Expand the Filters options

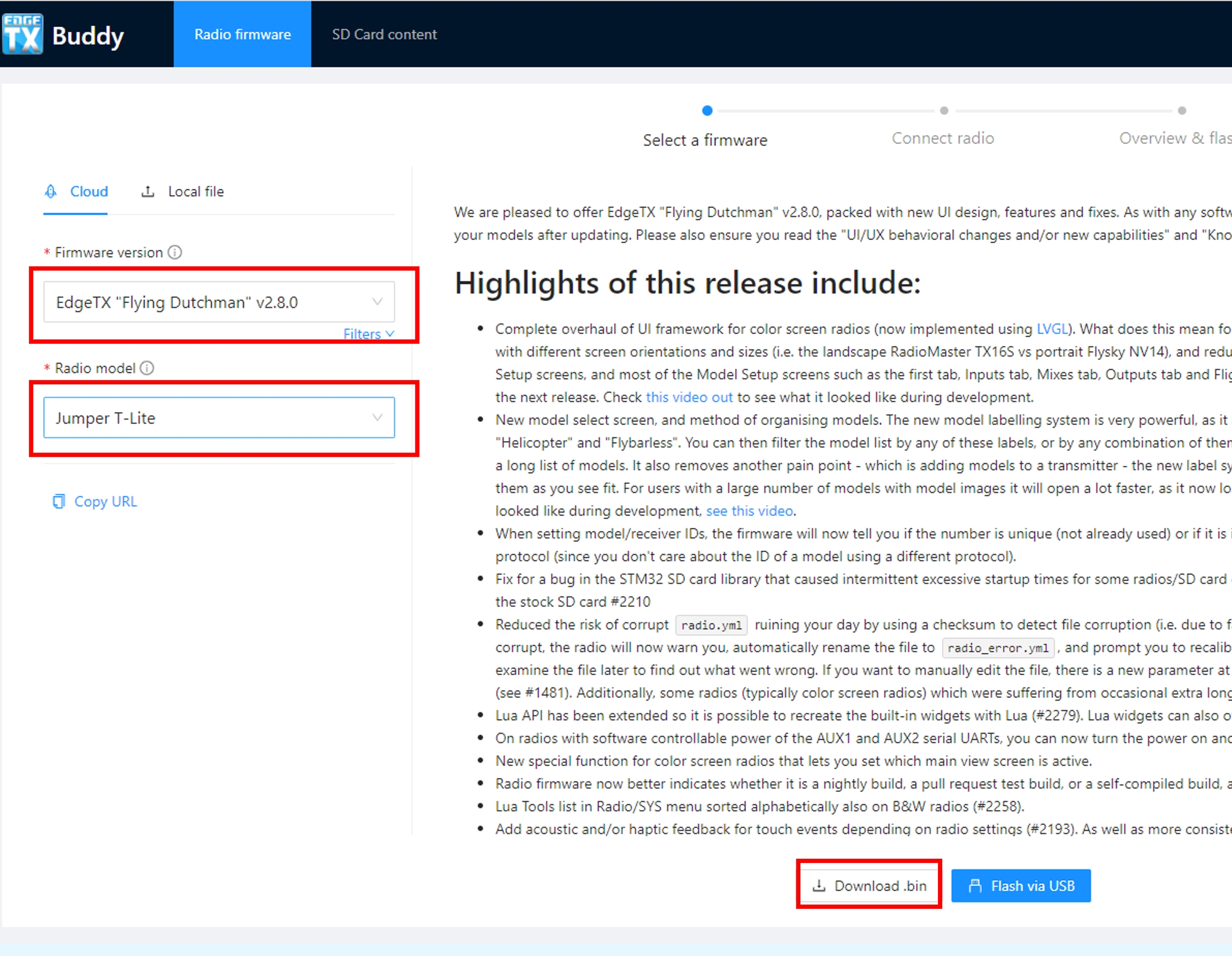pos(368,334)
